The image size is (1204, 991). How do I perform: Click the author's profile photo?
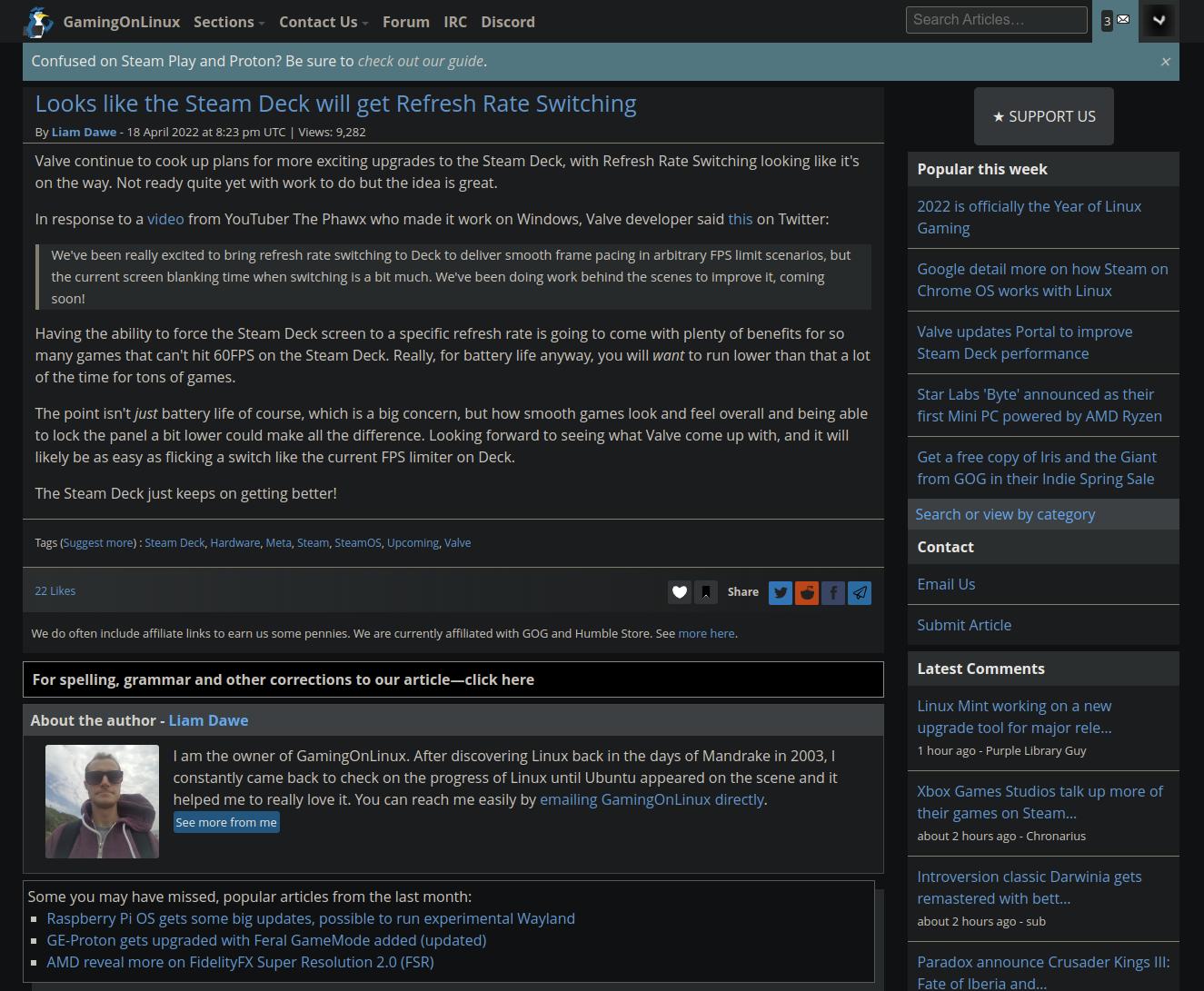click(102, 801)
